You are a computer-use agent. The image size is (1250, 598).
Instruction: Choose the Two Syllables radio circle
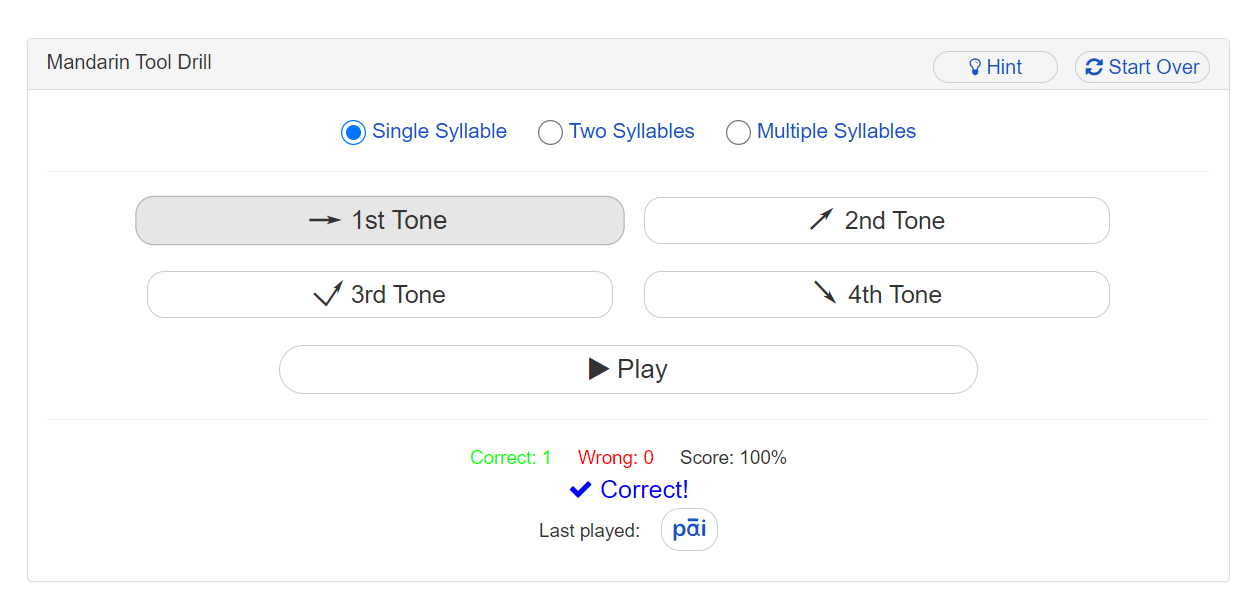click(x=550, y=132)
